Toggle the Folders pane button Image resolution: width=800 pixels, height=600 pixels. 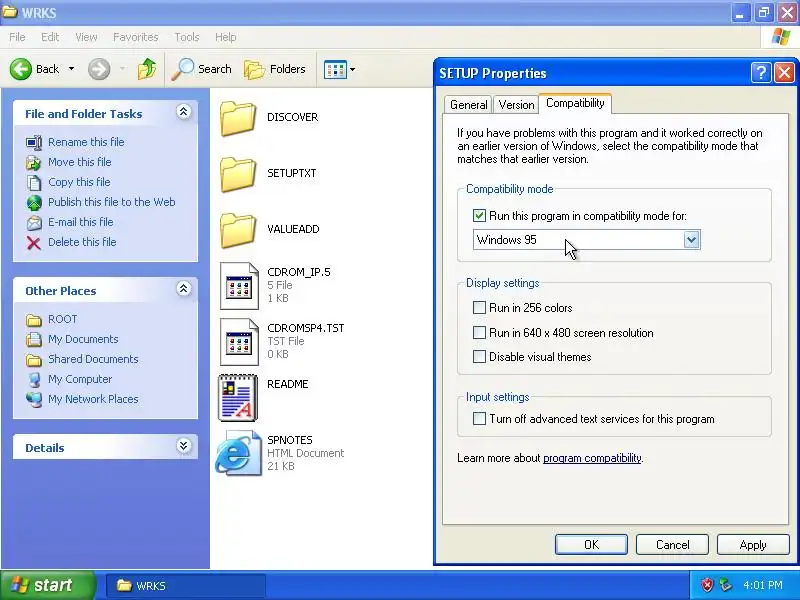(274, 69)
